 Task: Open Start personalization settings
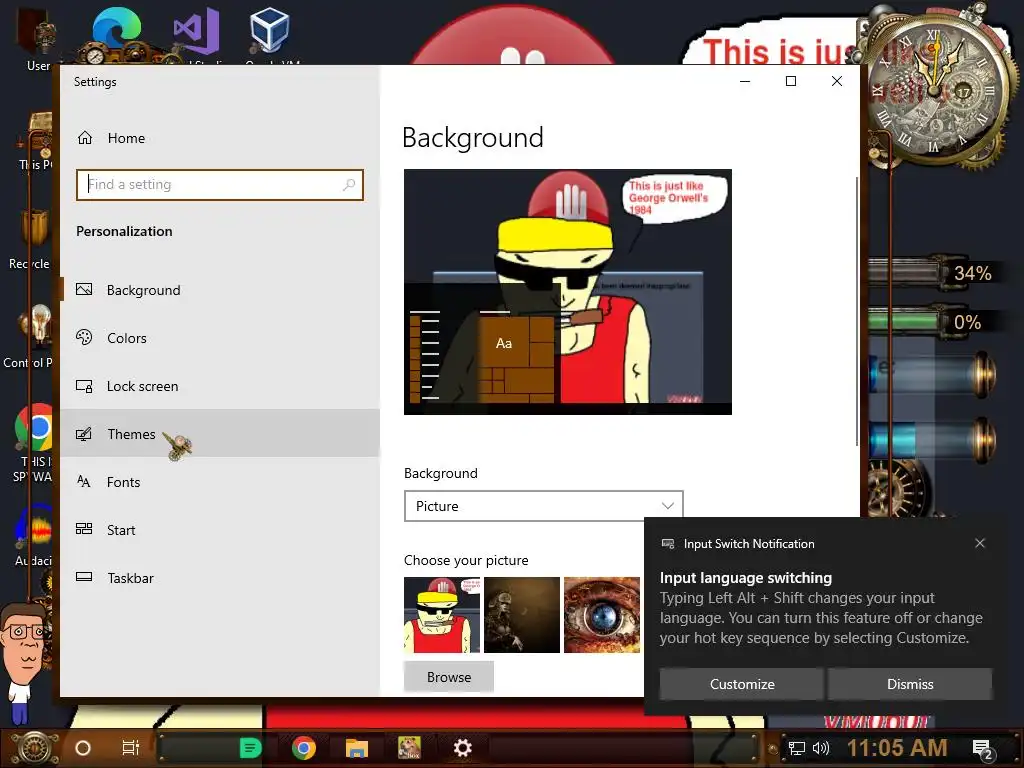(220, 530)
